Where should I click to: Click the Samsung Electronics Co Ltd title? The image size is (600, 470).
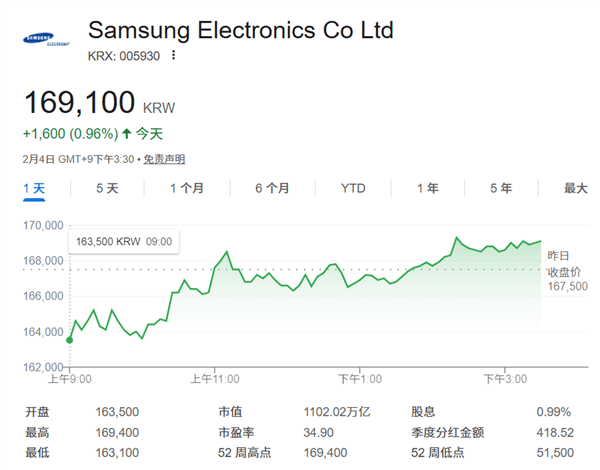point(240,29)
